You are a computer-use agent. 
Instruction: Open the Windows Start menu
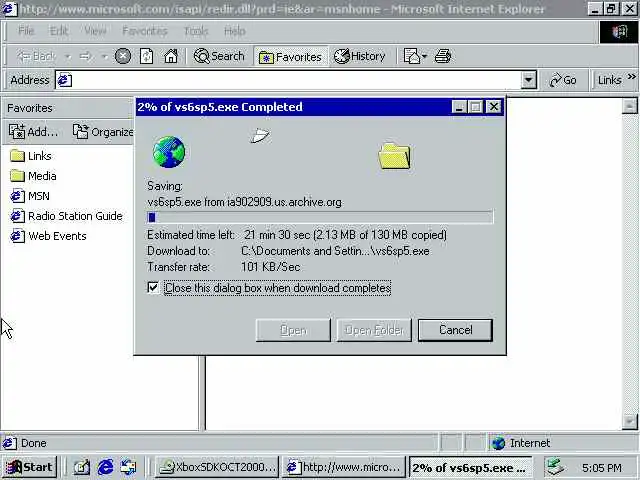(x=29, y=467)
